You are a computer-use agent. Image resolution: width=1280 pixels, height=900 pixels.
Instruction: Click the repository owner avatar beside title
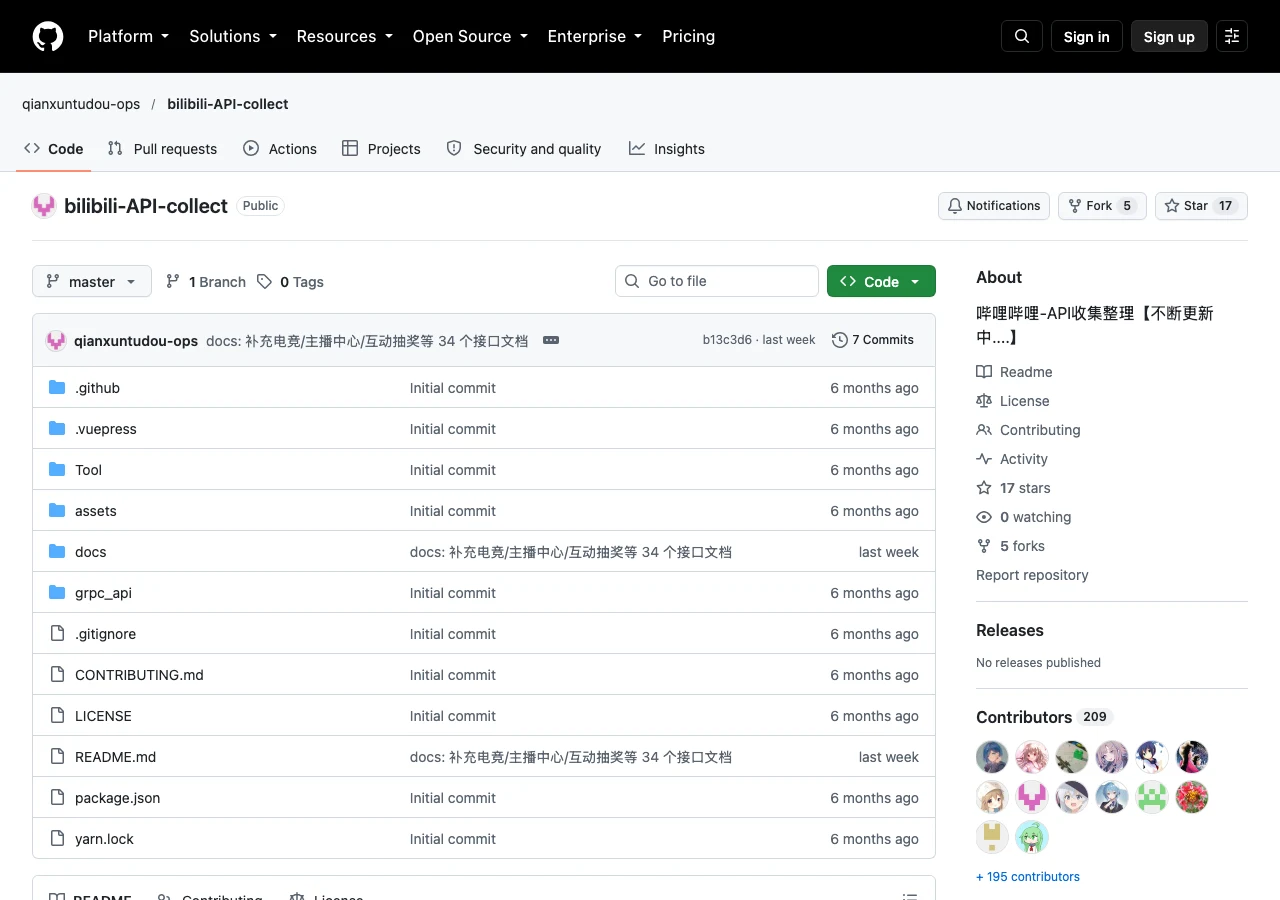tap(44, 206)
